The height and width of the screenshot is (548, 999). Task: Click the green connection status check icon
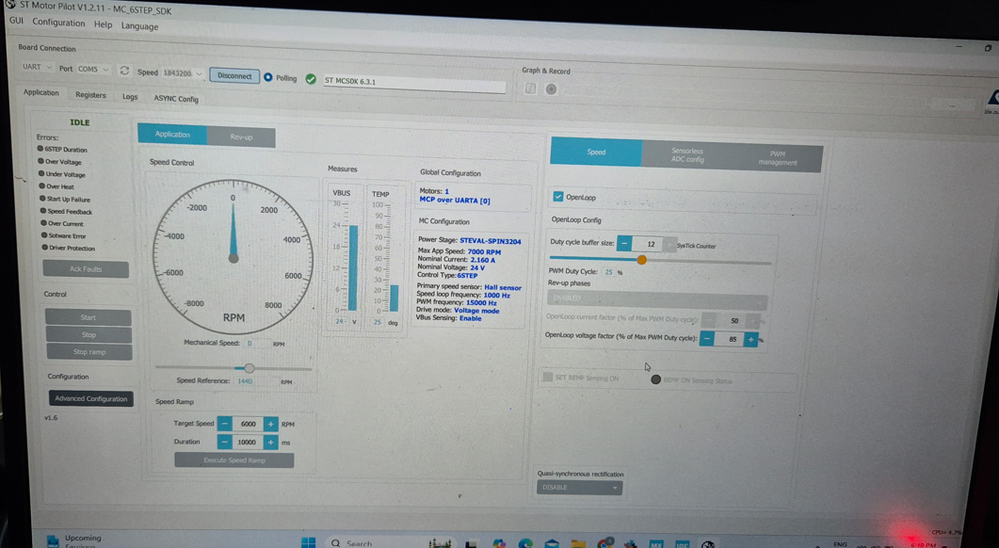[310, 79]
